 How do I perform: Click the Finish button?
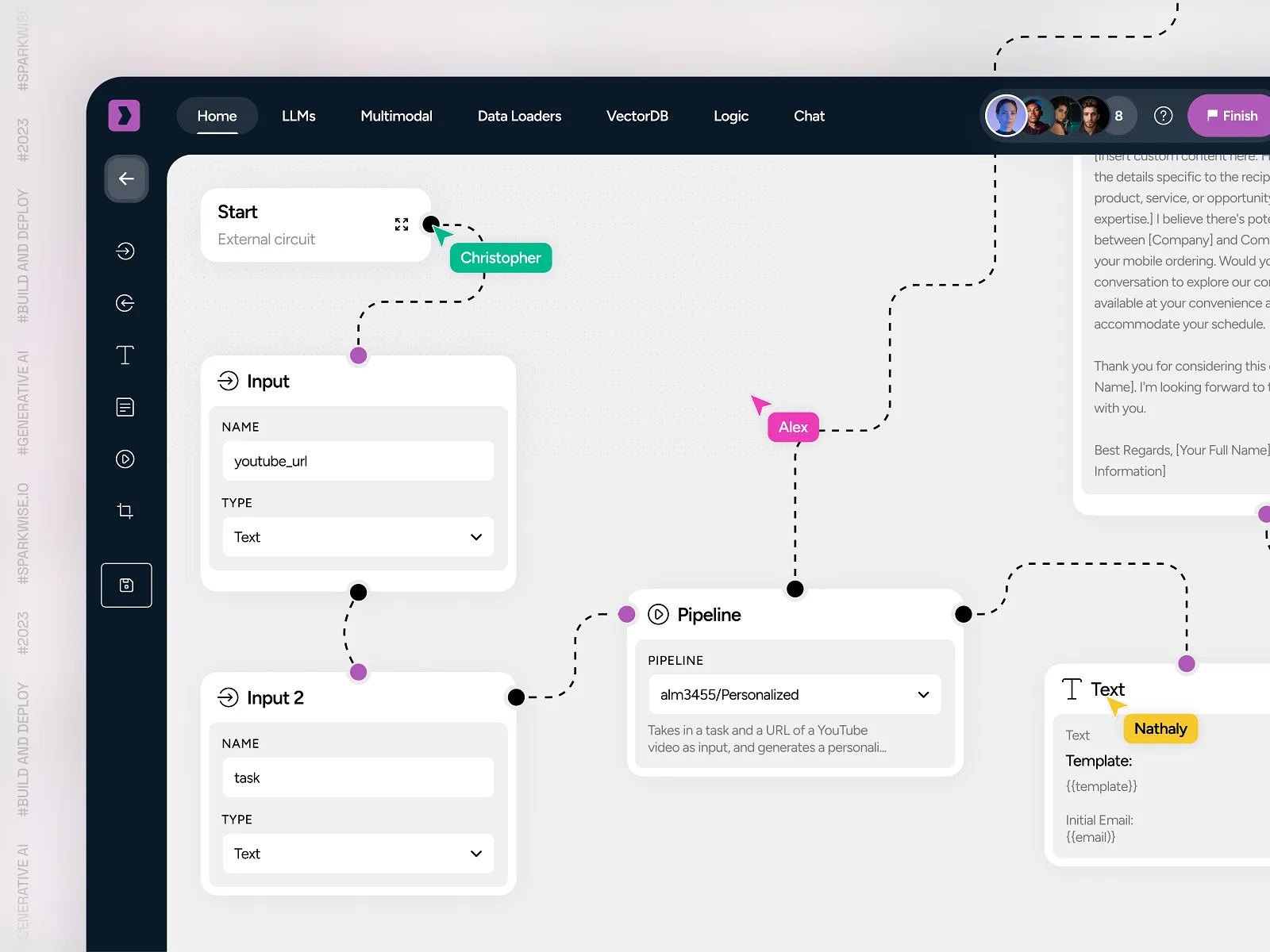(x=1231, y=116)
